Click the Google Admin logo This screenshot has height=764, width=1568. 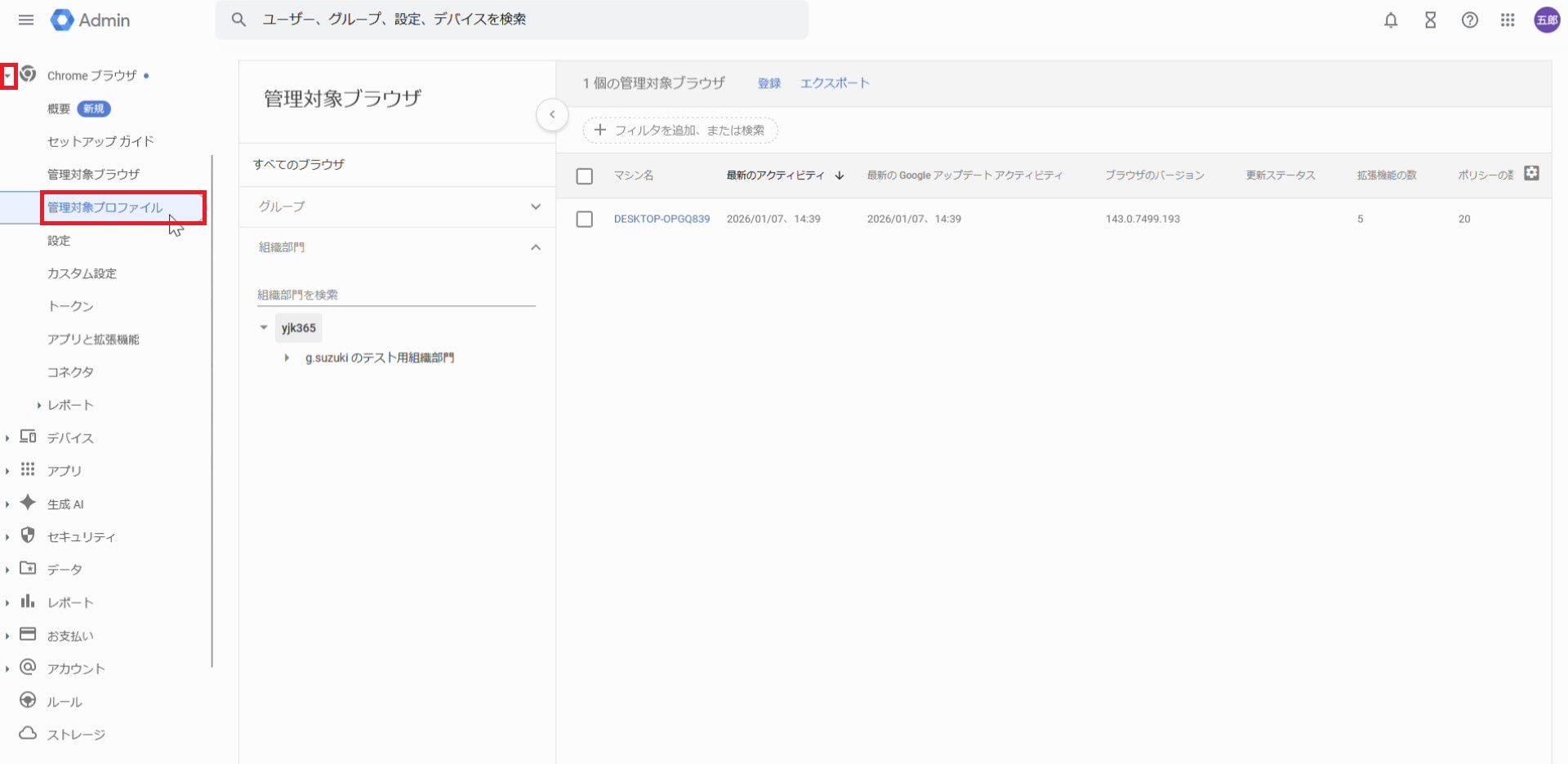[x=91, y=20]
